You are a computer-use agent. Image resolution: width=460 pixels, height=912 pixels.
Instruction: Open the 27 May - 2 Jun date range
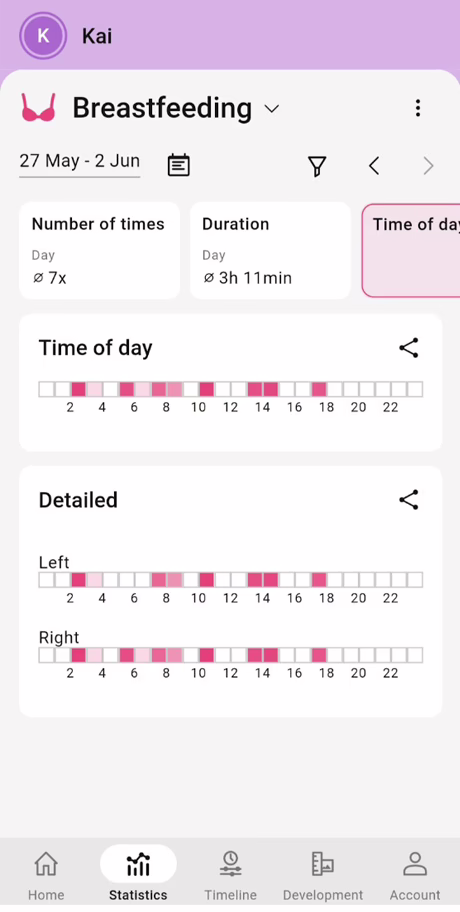(x=80, y=162)
